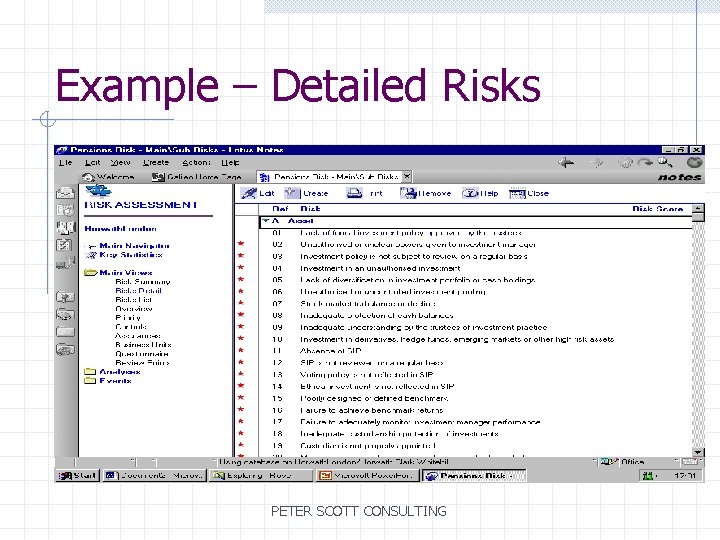
Task: Collapse the Main Views folder
Action: click(91, 272)
